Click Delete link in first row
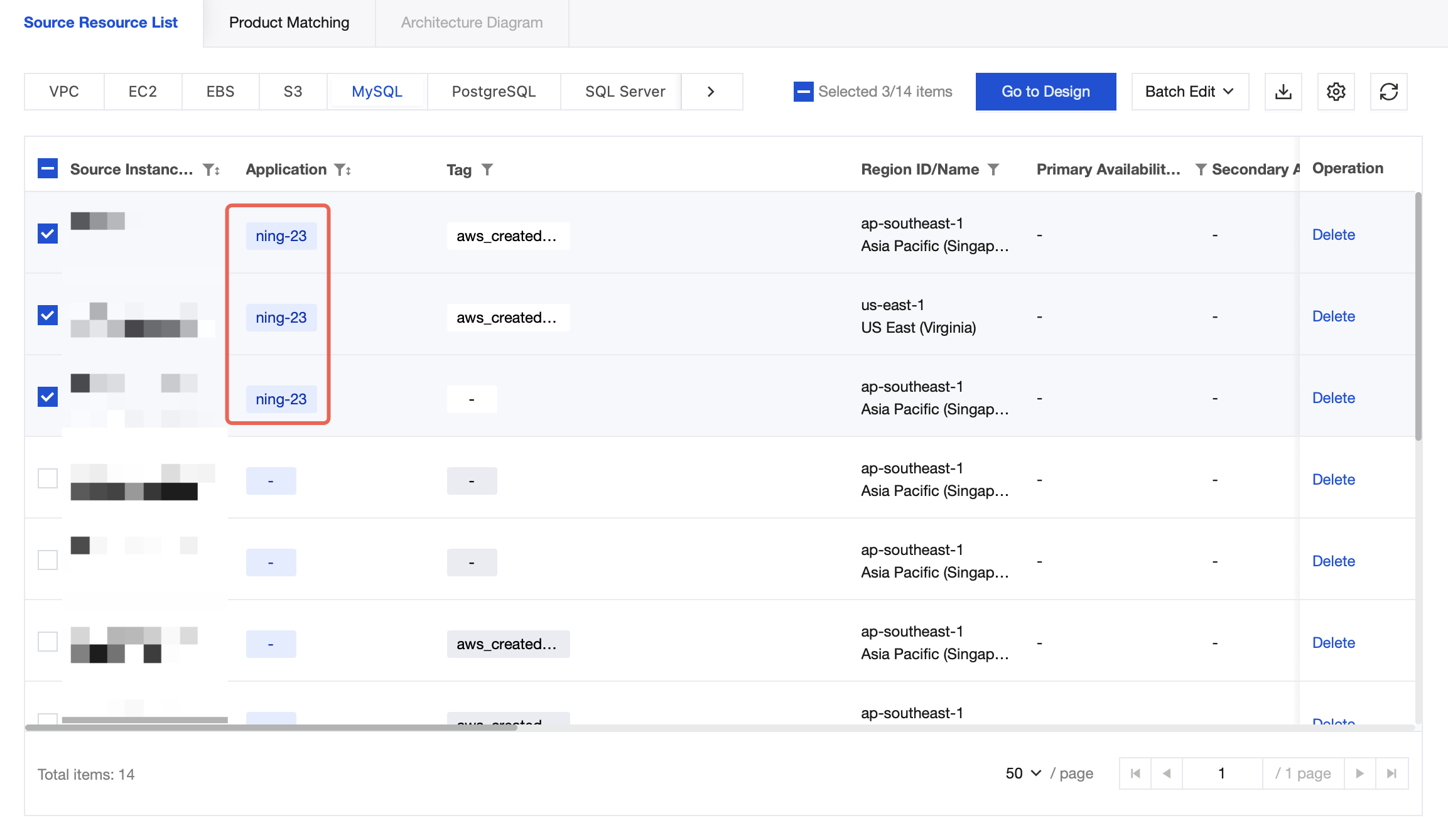The width and height of the screenshot is (1448, 840). pyautogui.click(x=1333, y=235)
